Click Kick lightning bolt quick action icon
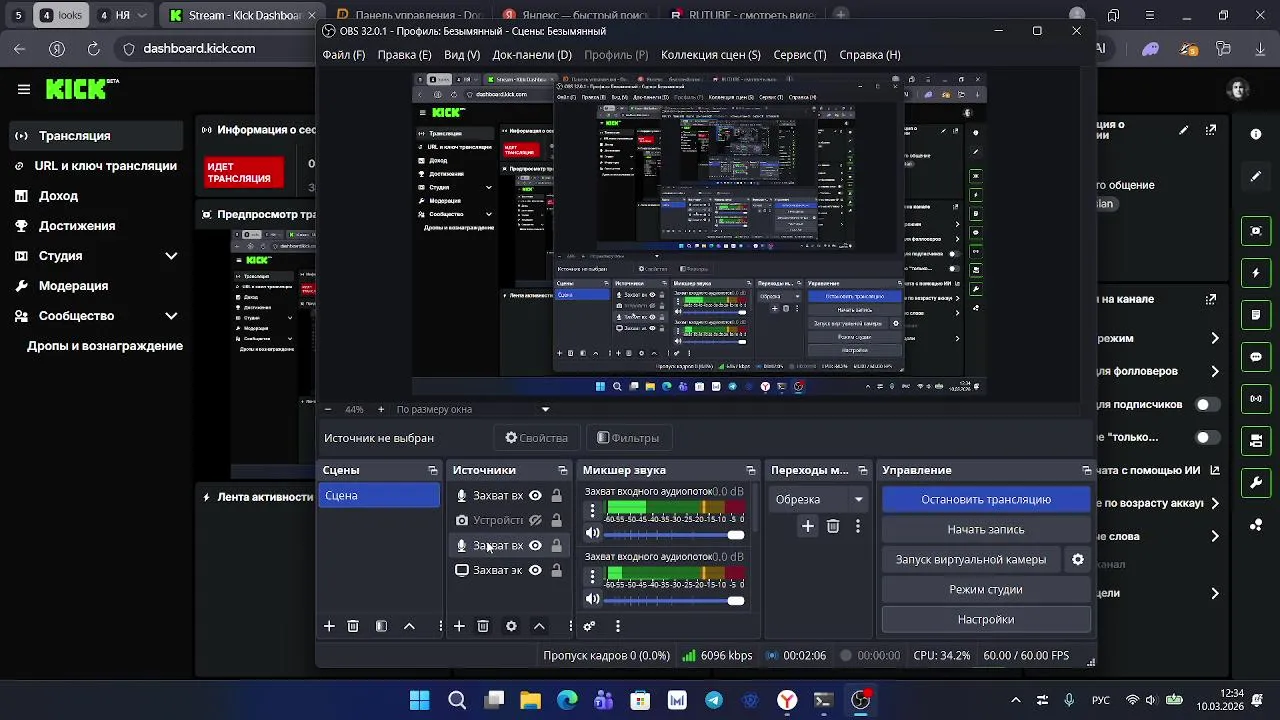 point(1256,273)
